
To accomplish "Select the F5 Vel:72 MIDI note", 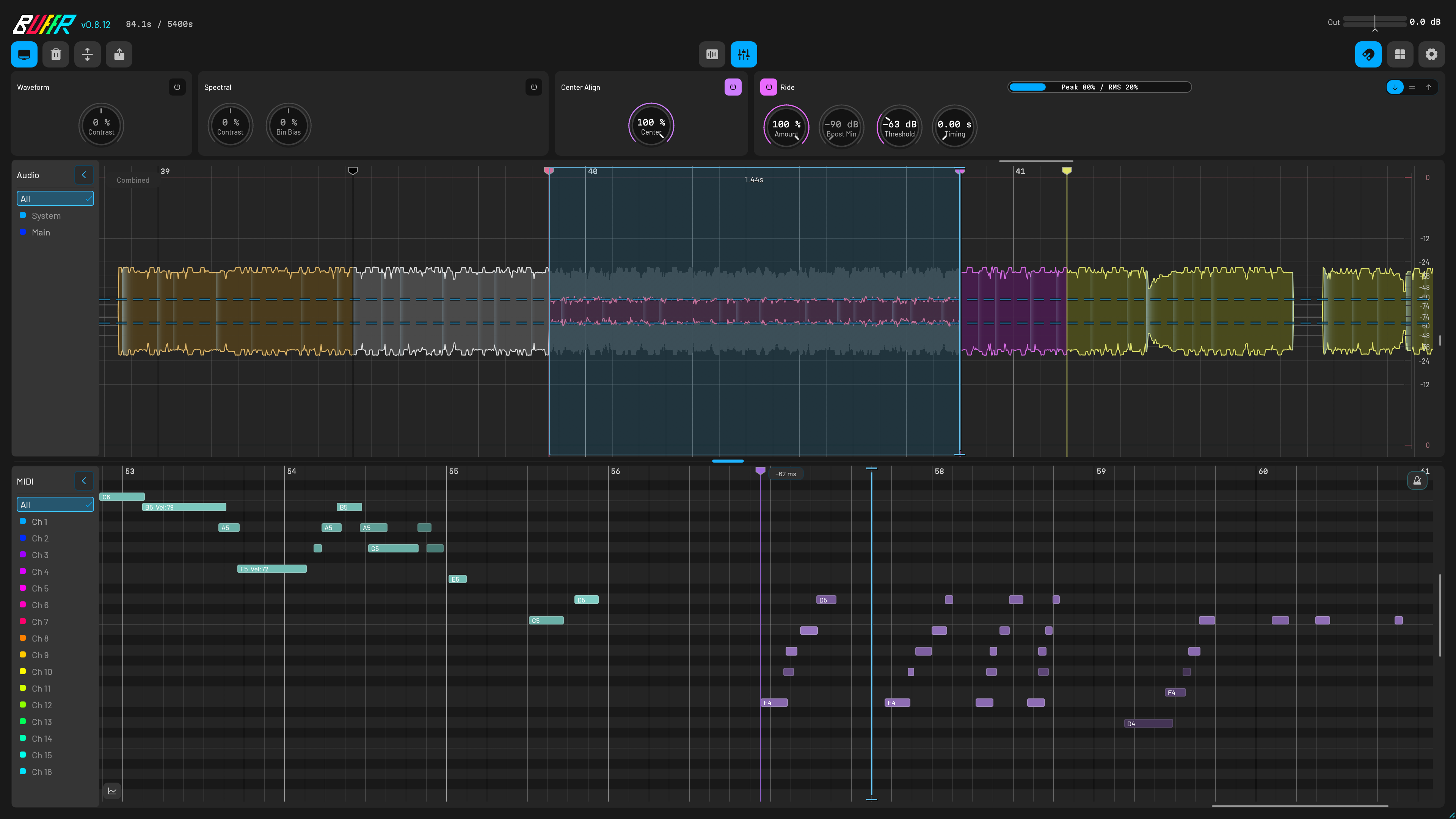I will coord(272,569).
